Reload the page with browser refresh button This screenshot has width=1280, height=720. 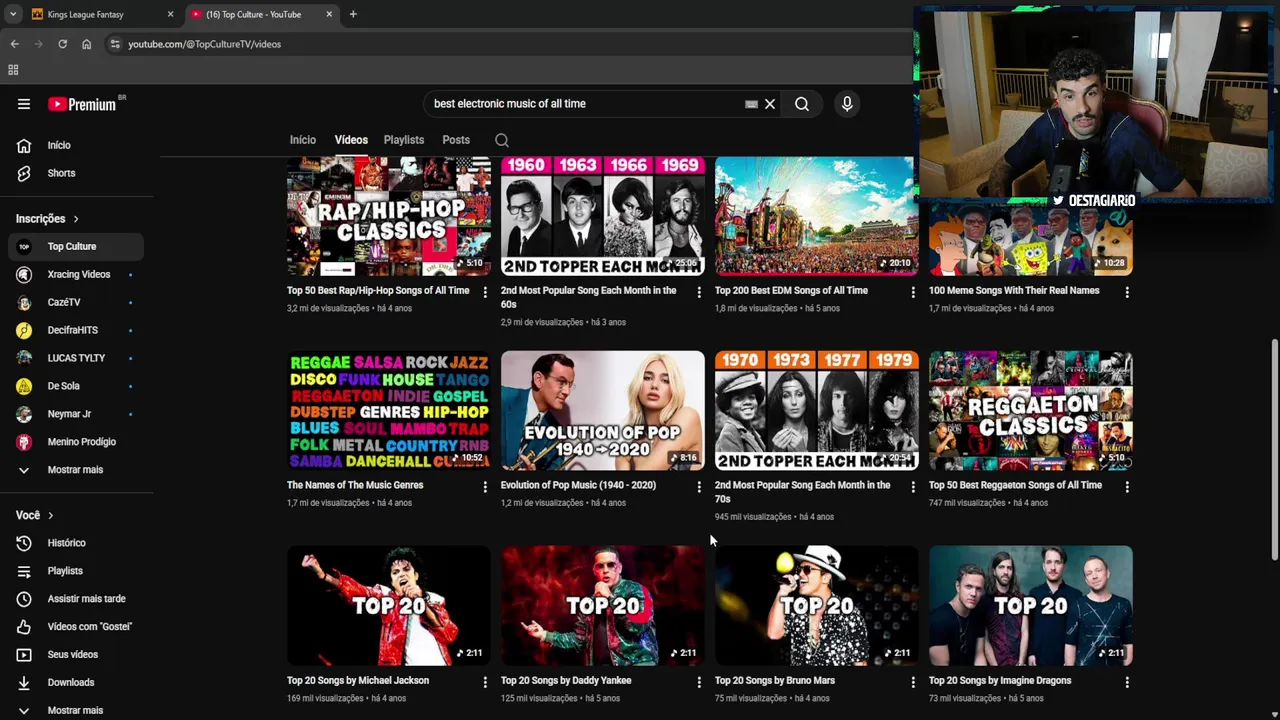pos(62,44)
